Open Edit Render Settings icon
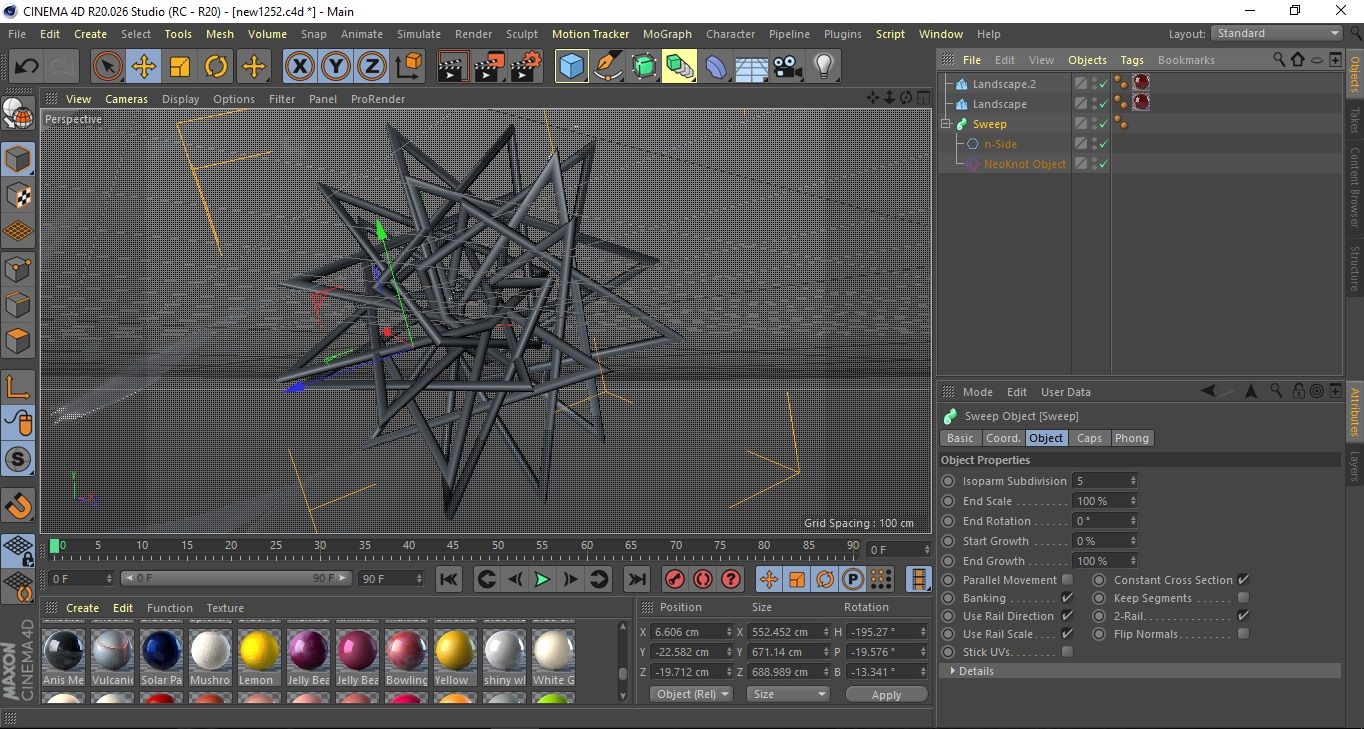The height and width of the screenshot is (729, 1364). point(526,67)
